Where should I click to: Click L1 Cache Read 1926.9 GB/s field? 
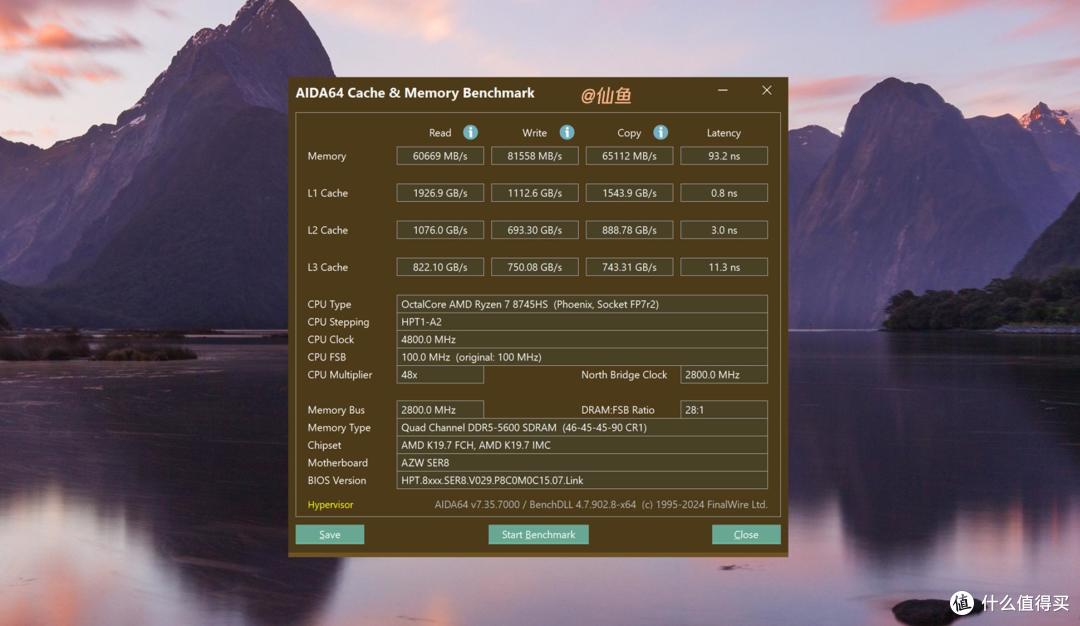[440, 193]
